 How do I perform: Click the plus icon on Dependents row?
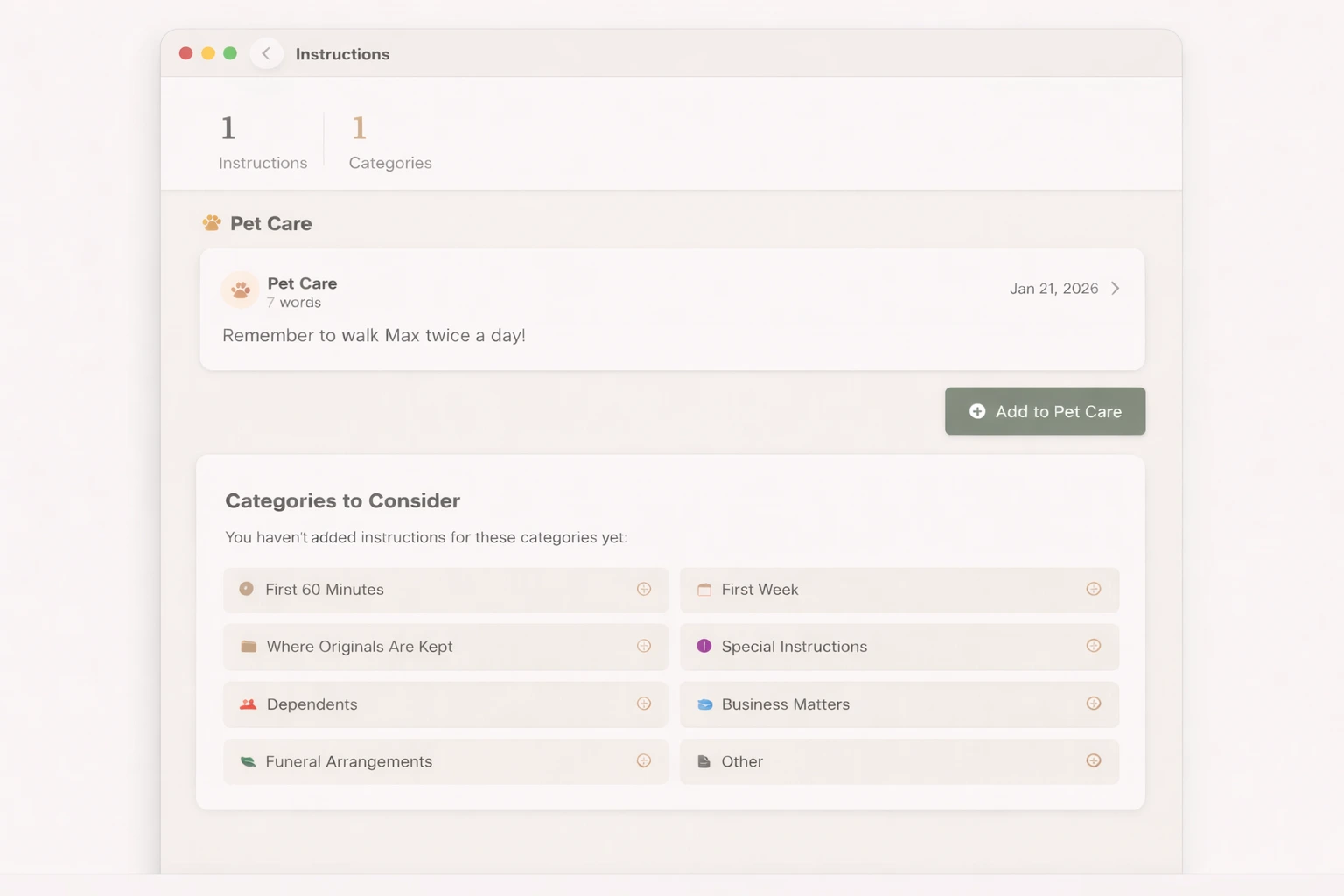point(644,704)
